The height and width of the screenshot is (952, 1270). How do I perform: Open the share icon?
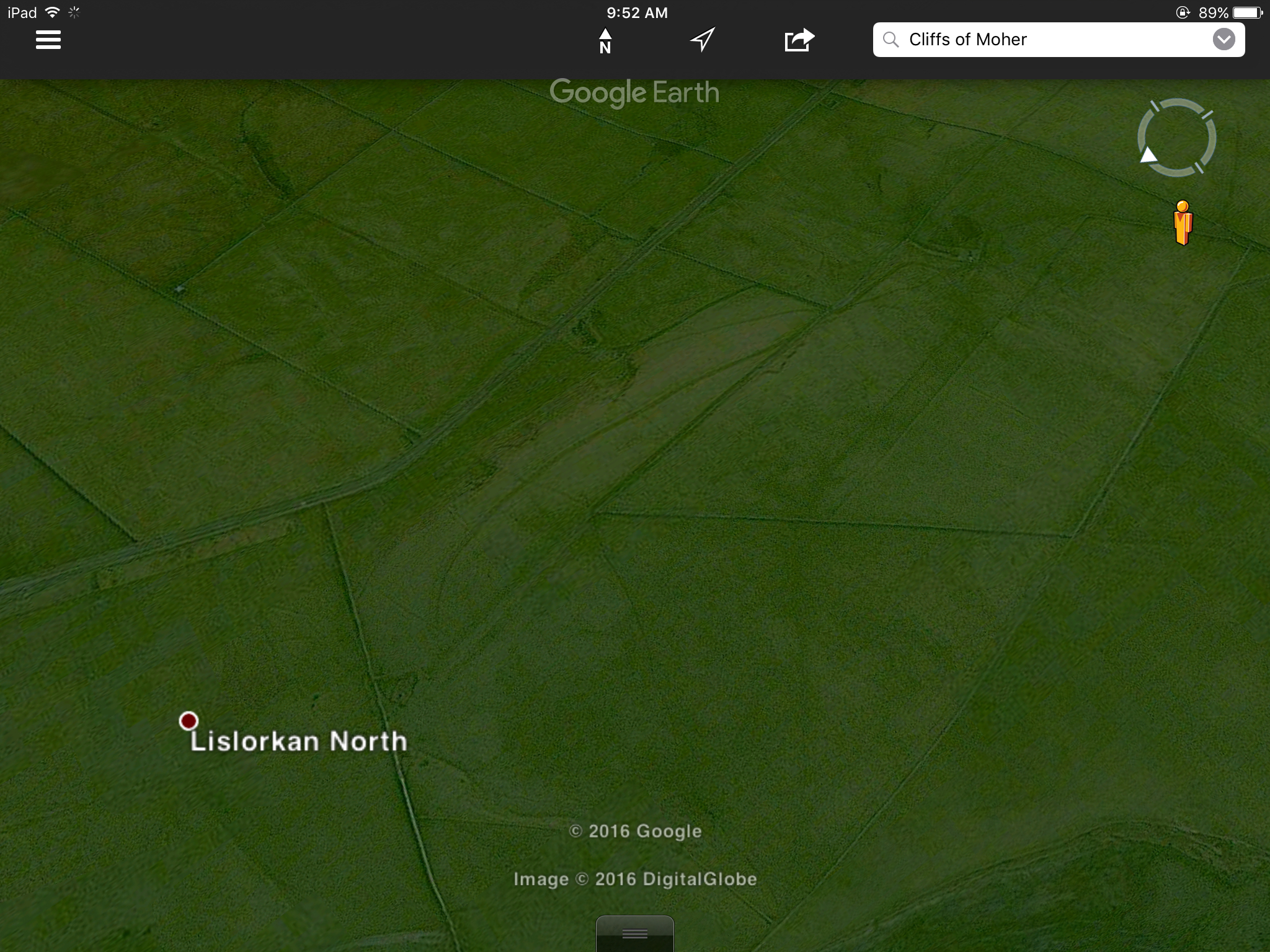point(799,40)
